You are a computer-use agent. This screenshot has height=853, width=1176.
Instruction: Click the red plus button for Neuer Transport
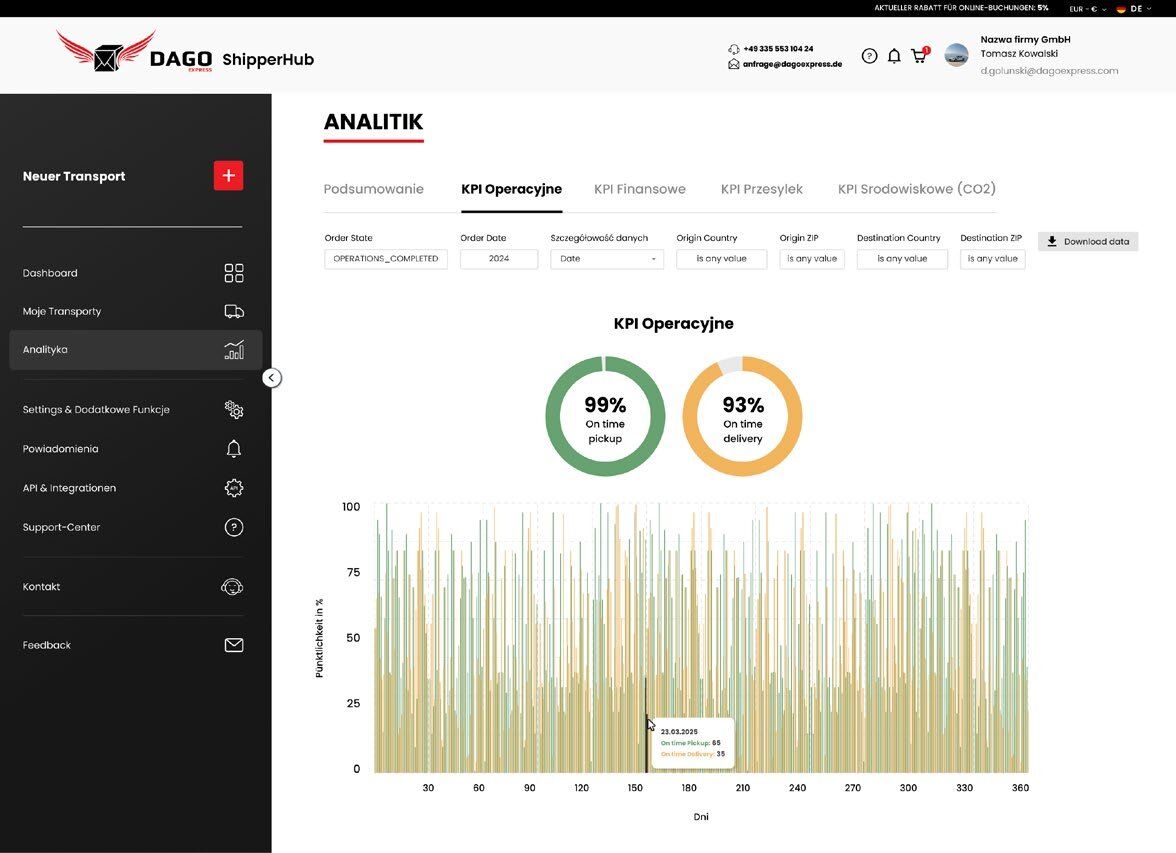pyautogui.click(x=228, y=176)
